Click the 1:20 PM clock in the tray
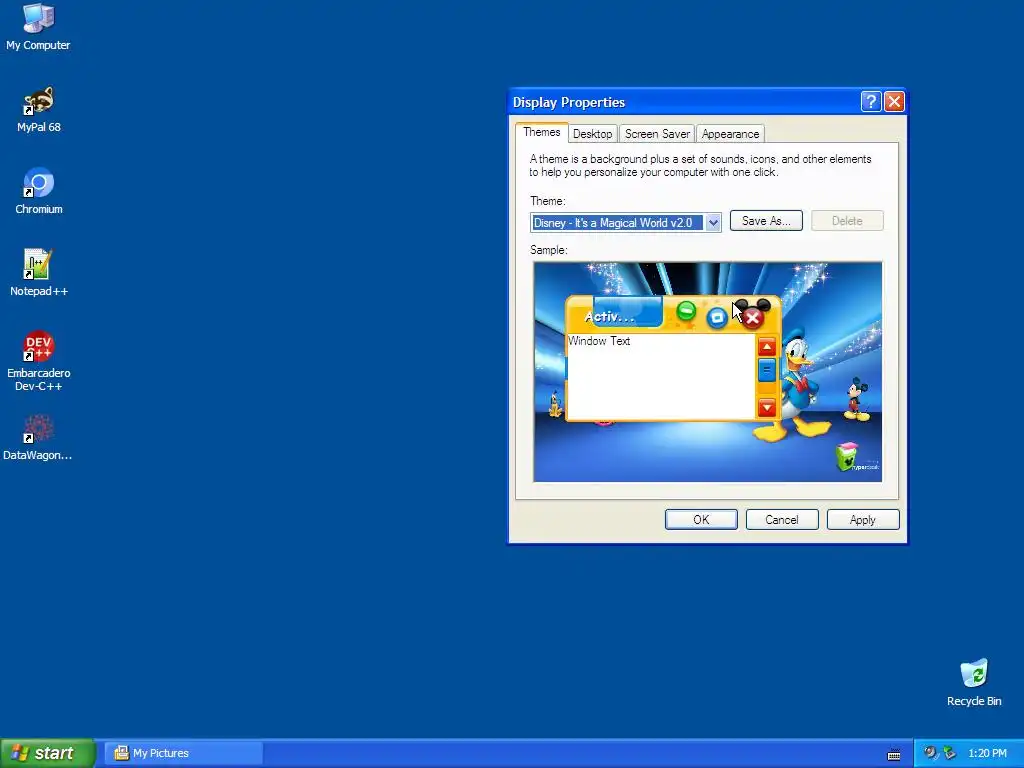The image size is (1024, 768). (987, 753)
